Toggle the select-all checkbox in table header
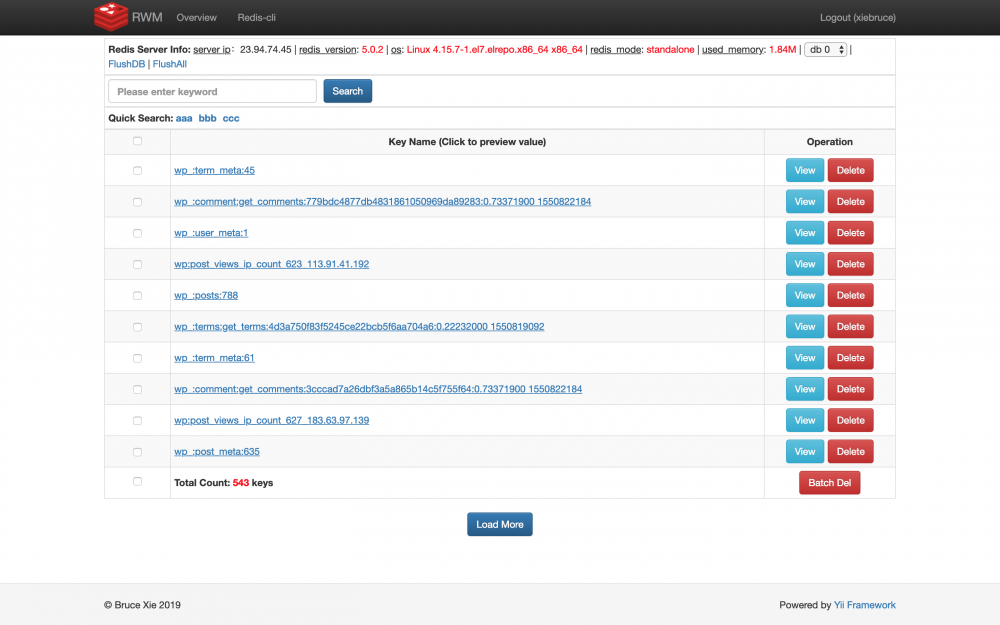 (x=137, y=141)
